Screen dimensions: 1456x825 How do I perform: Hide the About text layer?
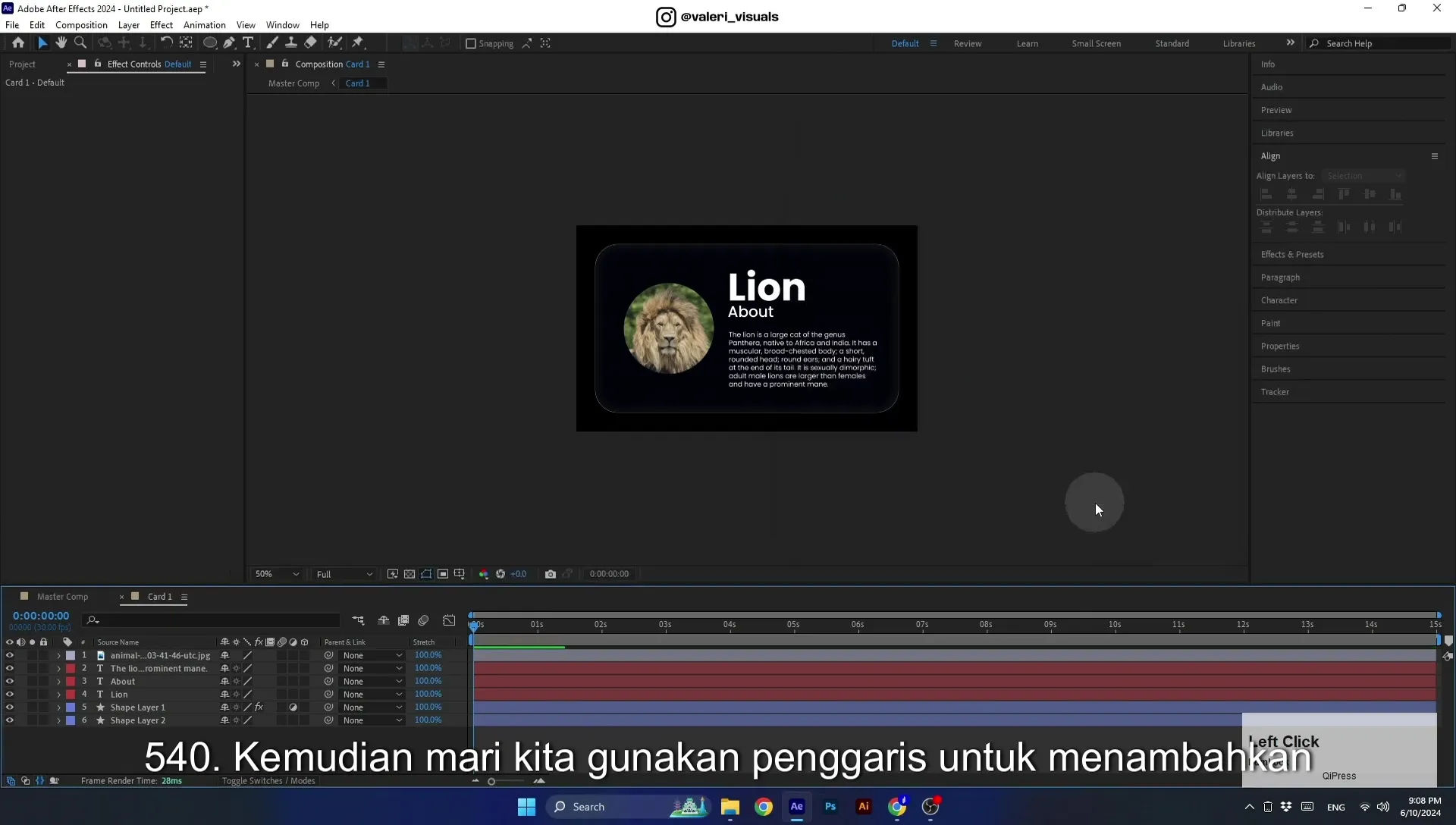pyautogui.click(x=10, y=681)
